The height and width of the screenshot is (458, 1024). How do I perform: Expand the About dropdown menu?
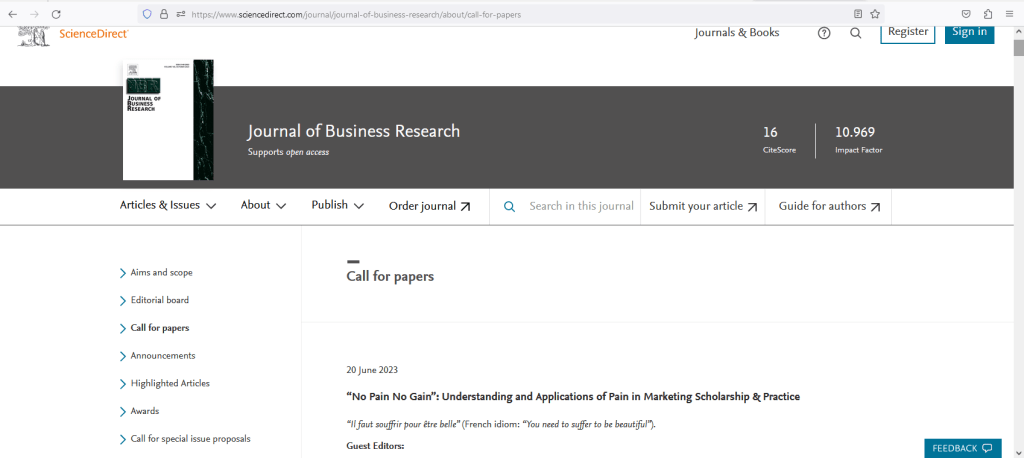[x=263, y=206]
